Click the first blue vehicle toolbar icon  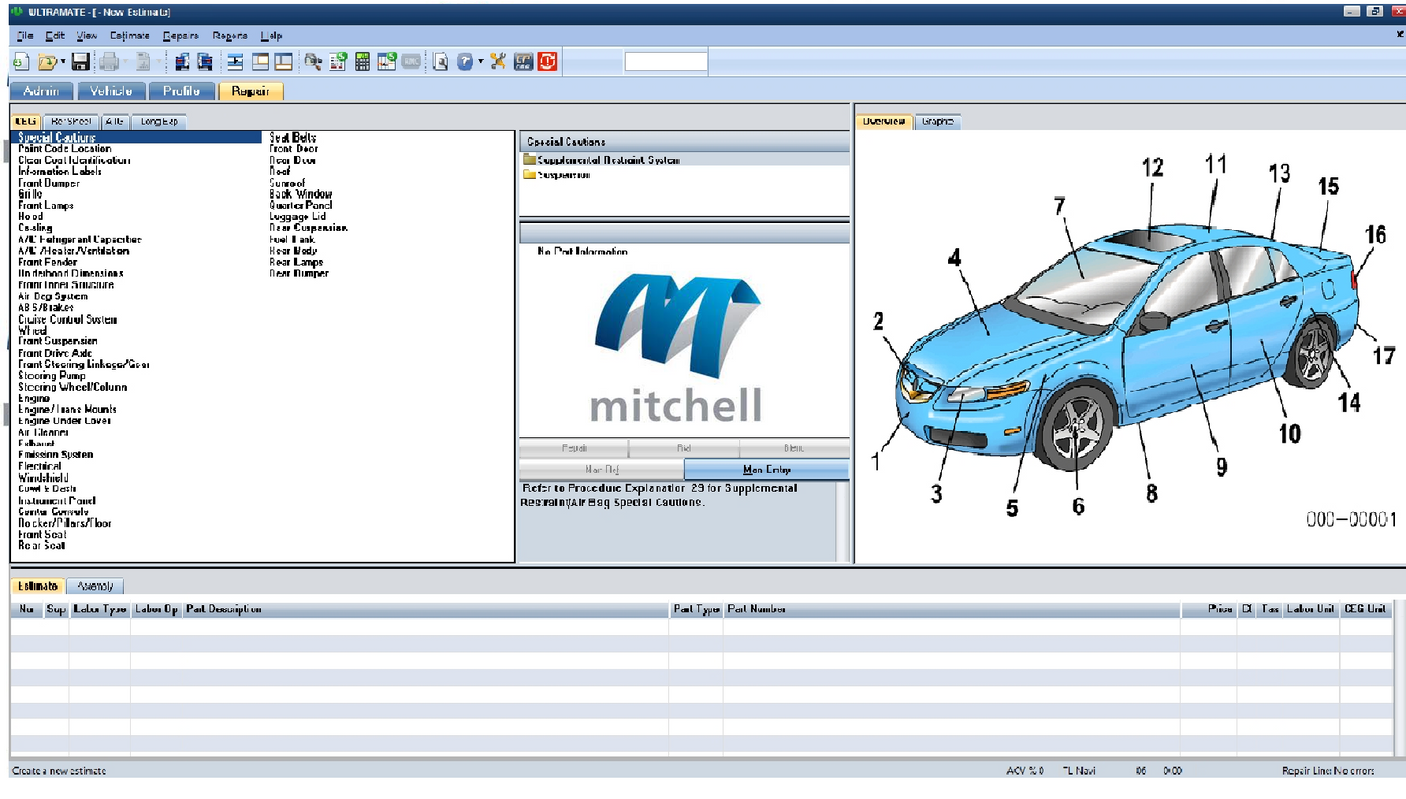pos(181,61)
